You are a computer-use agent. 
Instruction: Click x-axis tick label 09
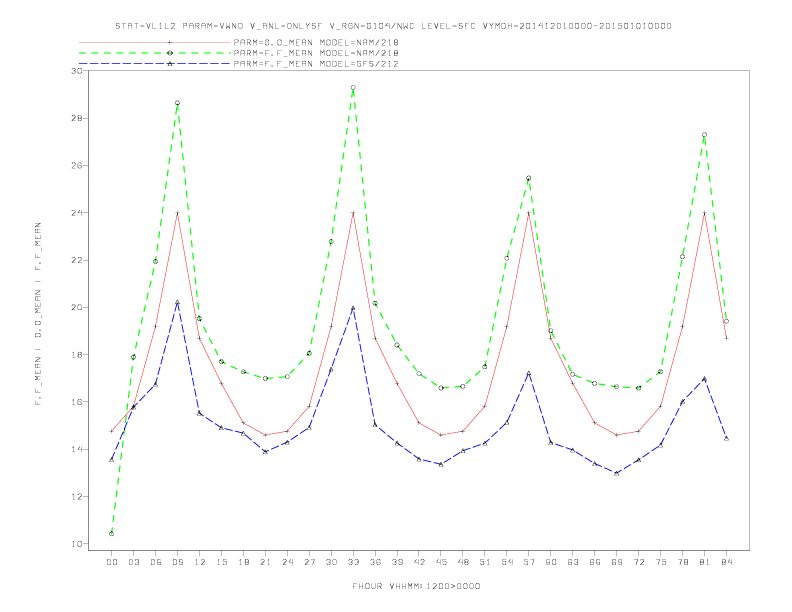click(x=177, y=562)
